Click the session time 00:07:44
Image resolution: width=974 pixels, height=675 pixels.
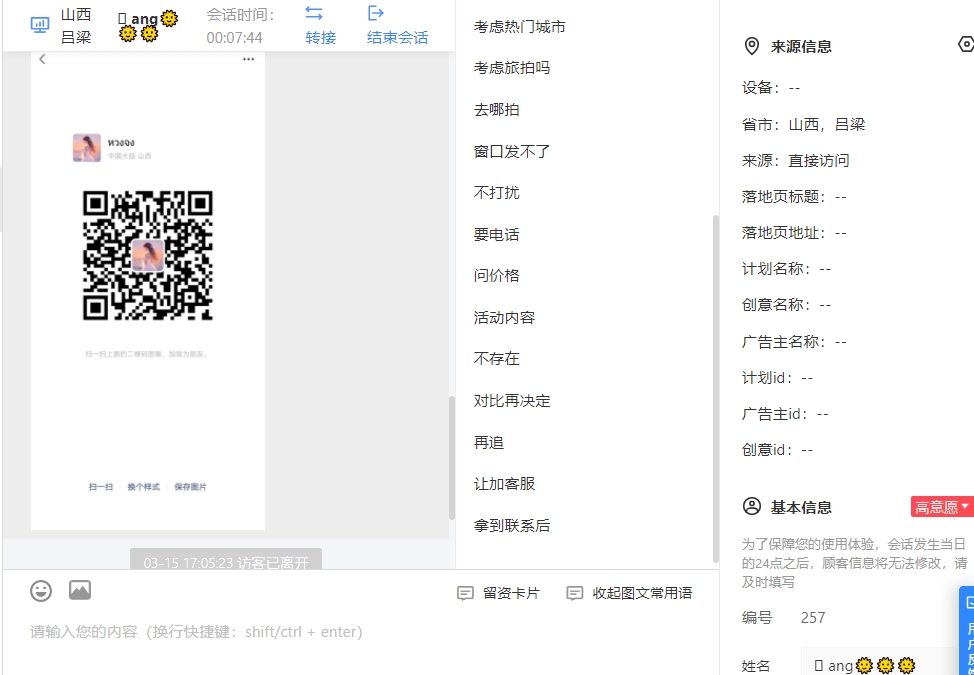[234, 37]
